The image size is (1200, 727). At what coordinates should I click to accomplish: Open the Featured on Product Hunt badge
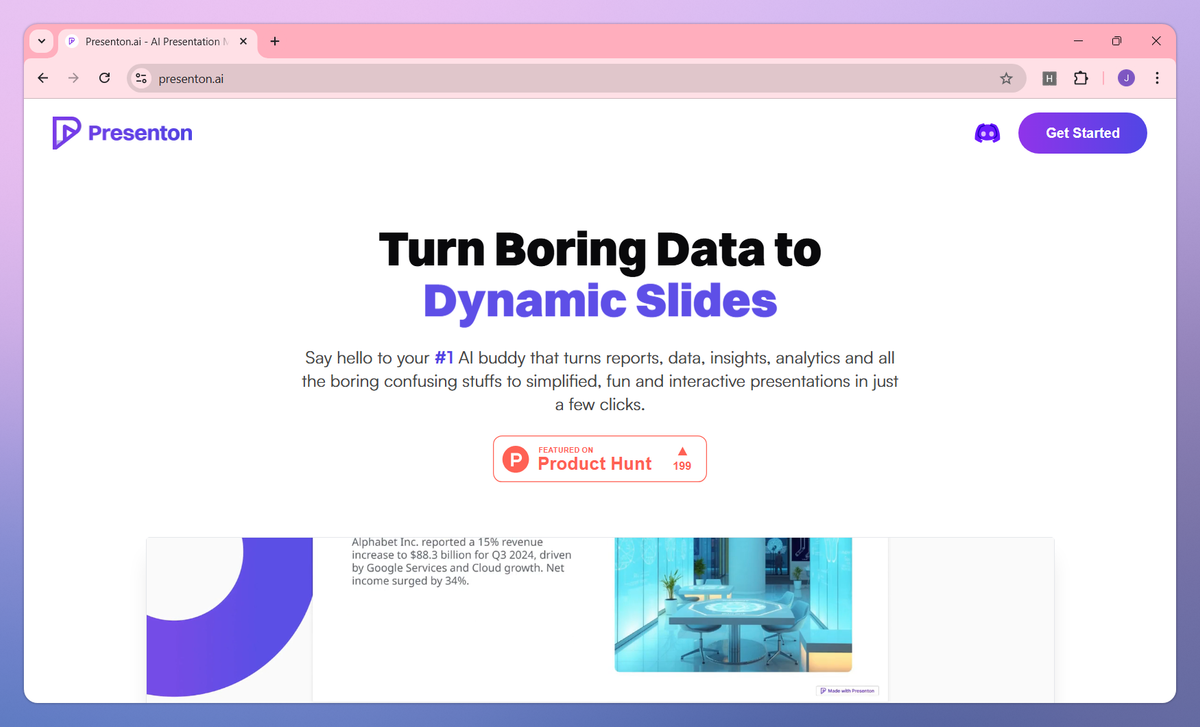click(x=600, y=459)
